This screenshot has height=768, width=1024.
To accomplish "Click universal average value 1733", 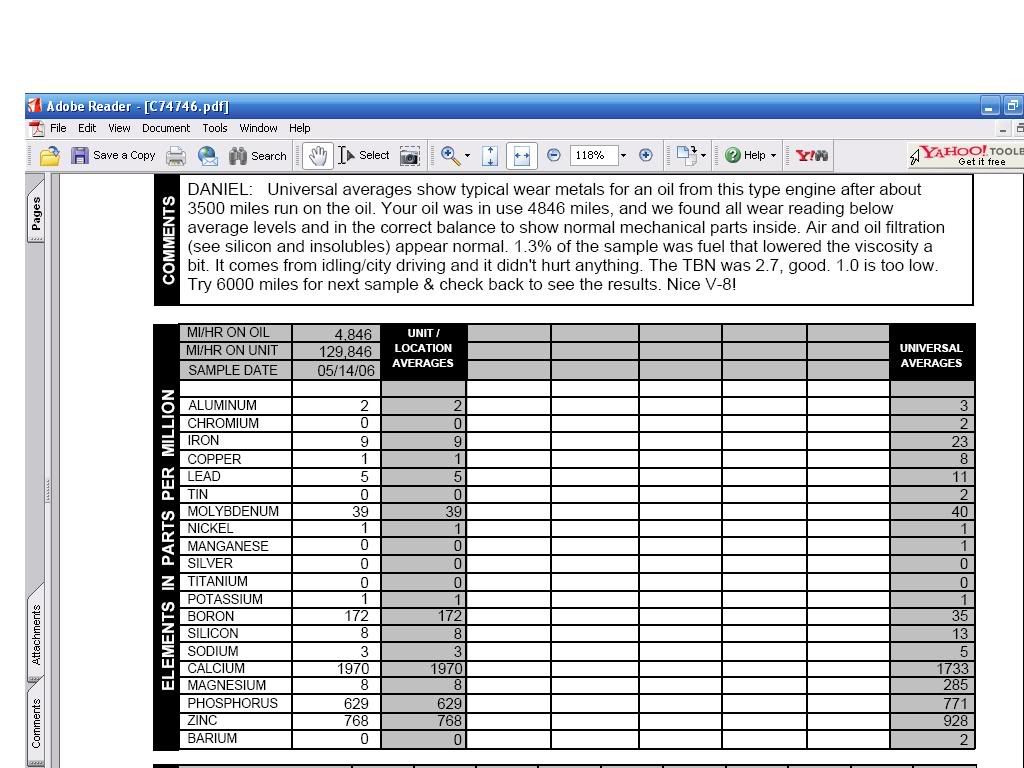I will pyautogui.click(x=952, y=669).
